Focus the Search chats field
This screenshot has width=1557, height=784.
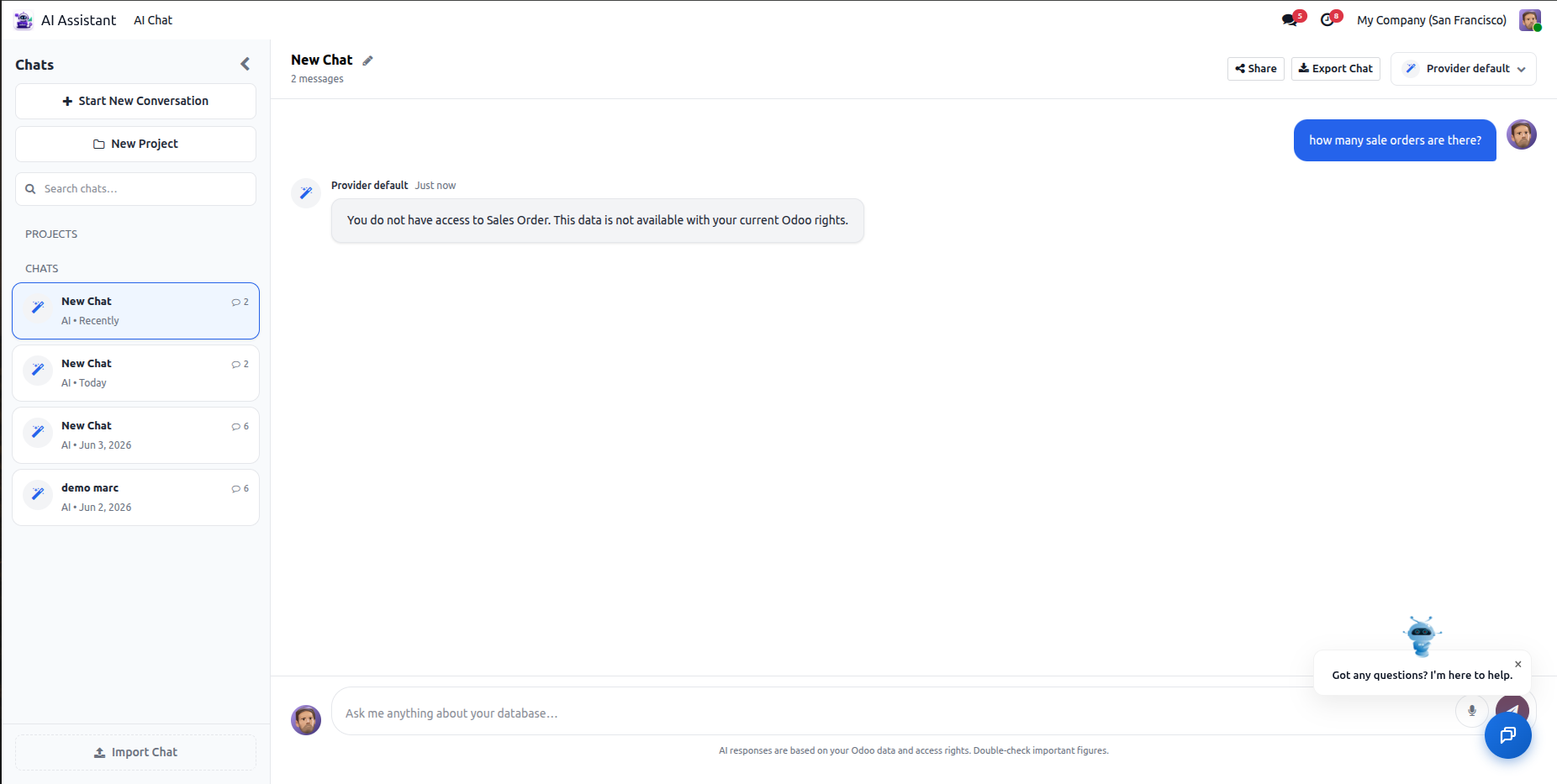(135, 189)
